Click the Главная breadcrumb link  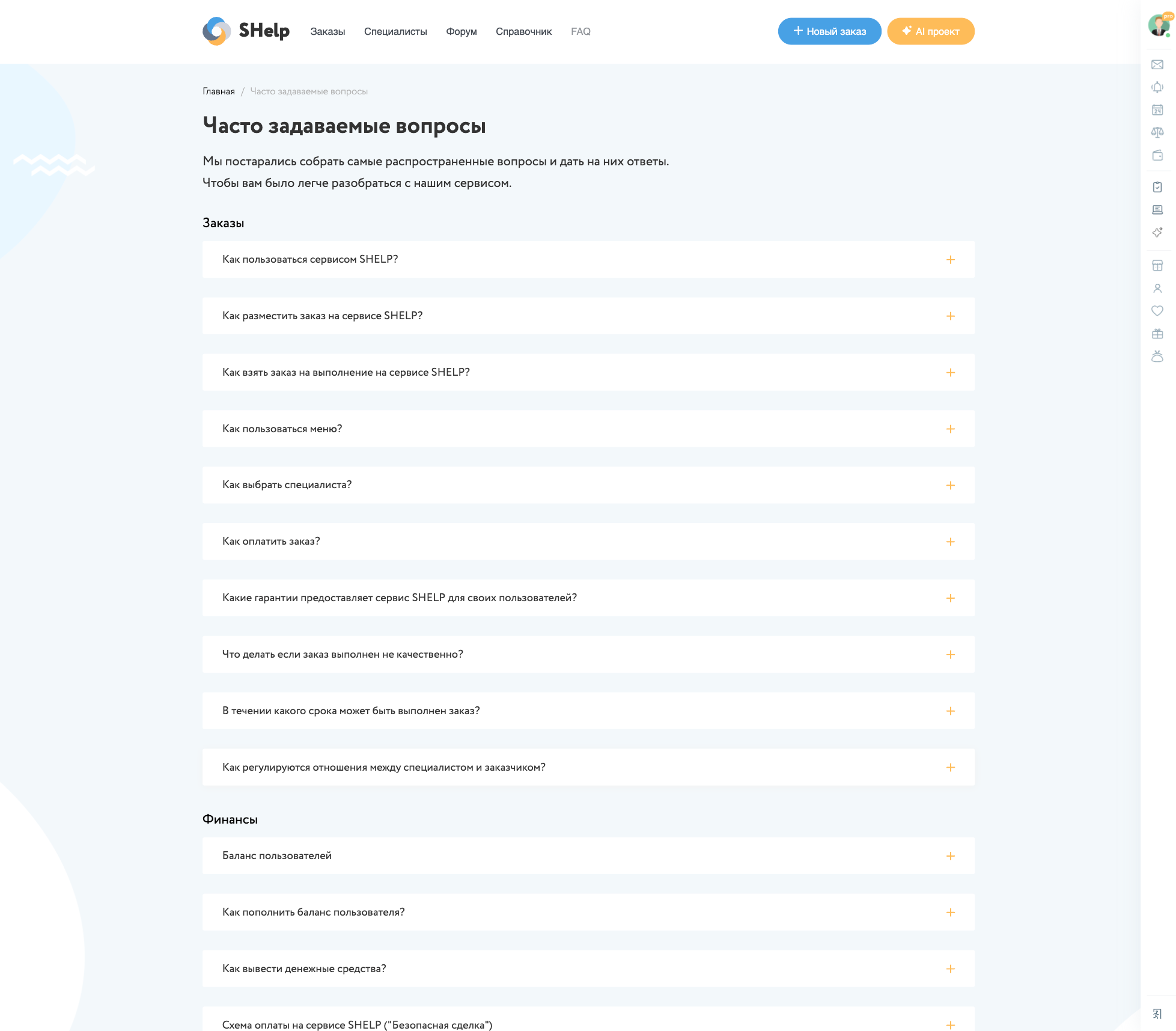click(219, 91)
